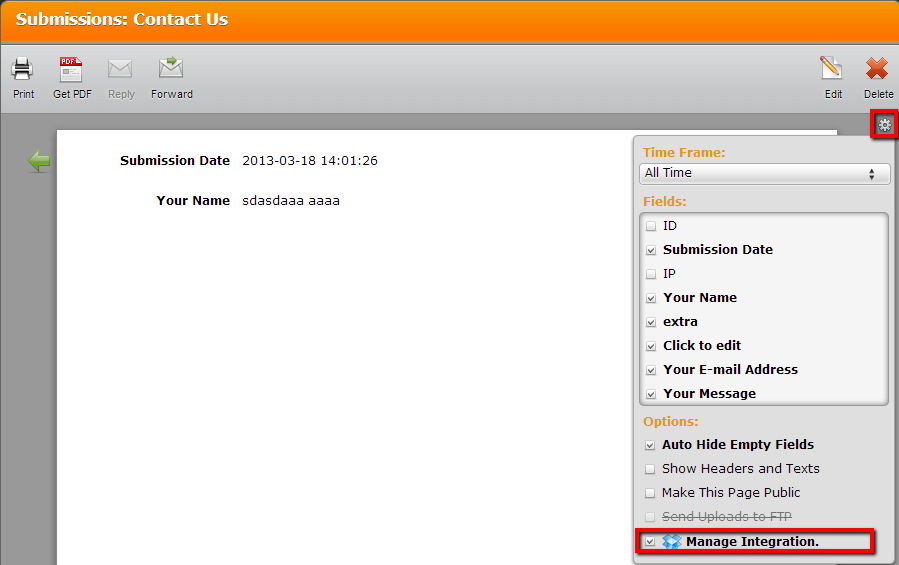Go back with green arrow icon
899x565 pixels.
click(39, 161)
